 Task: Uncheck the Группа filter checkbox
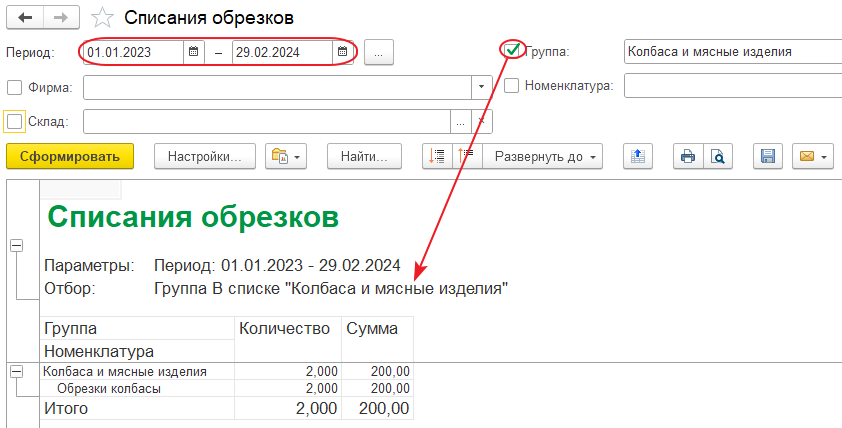coord(512,50)
